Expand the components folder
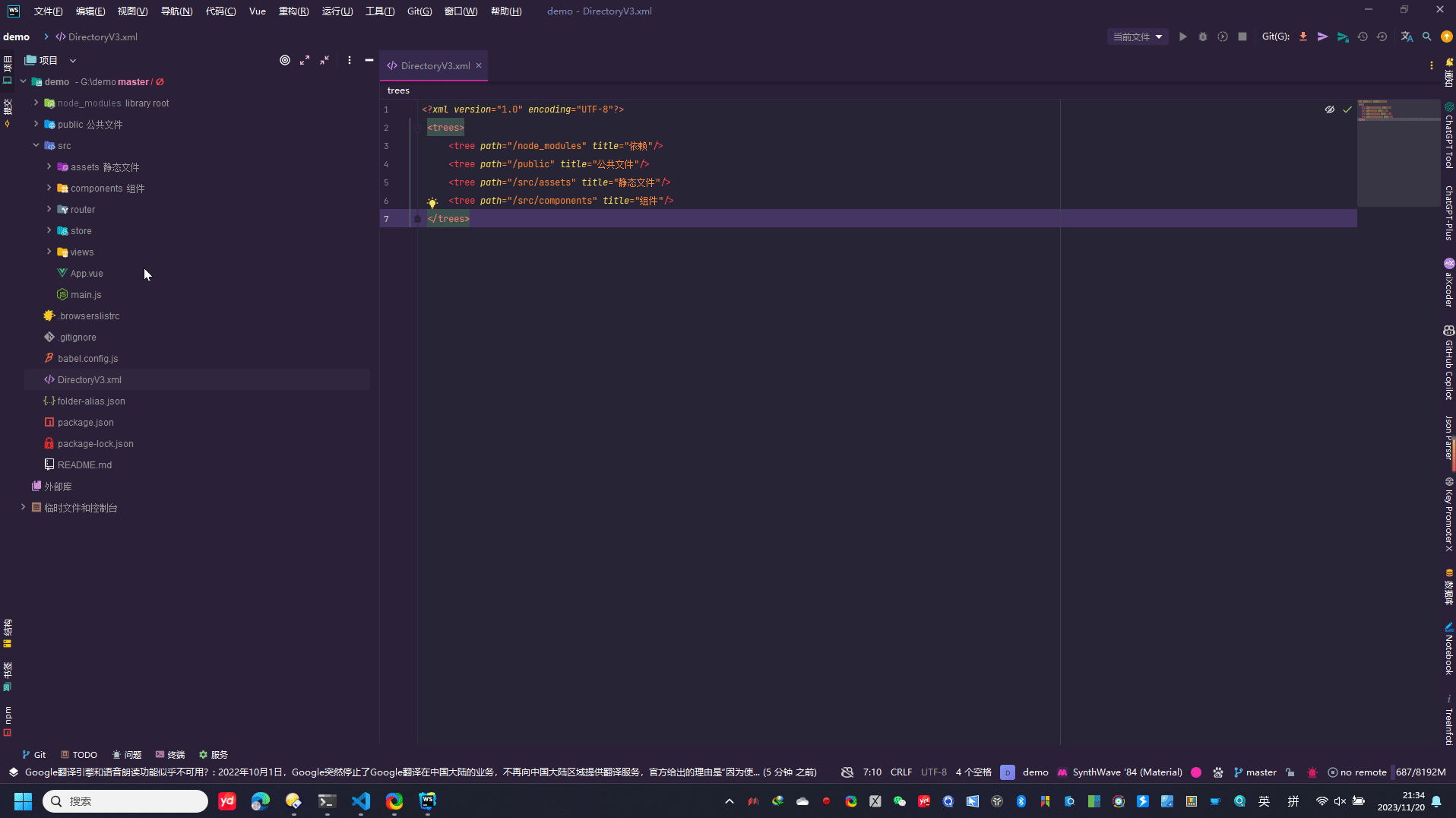1456x818 pixels. [49, 188]
